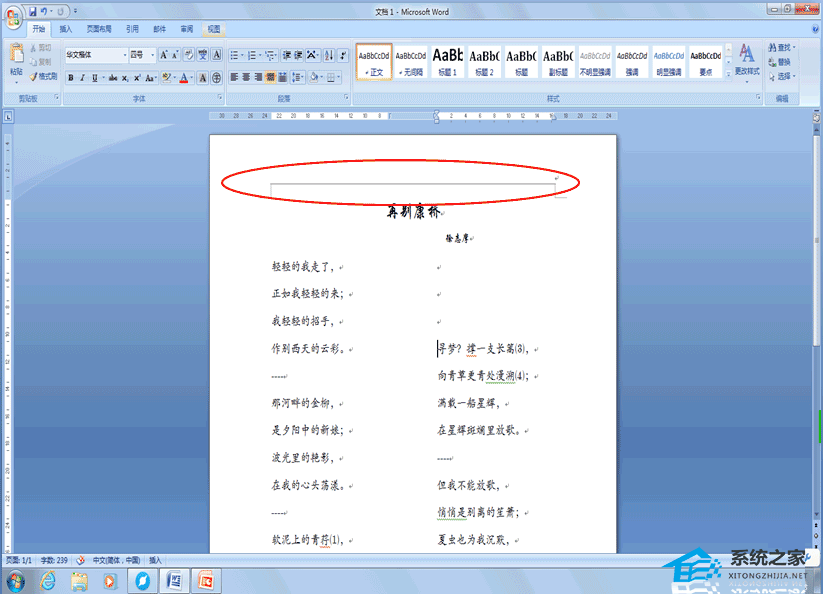Click the Superscript icon
Screen dimensions: 823x594
point(137,78)
